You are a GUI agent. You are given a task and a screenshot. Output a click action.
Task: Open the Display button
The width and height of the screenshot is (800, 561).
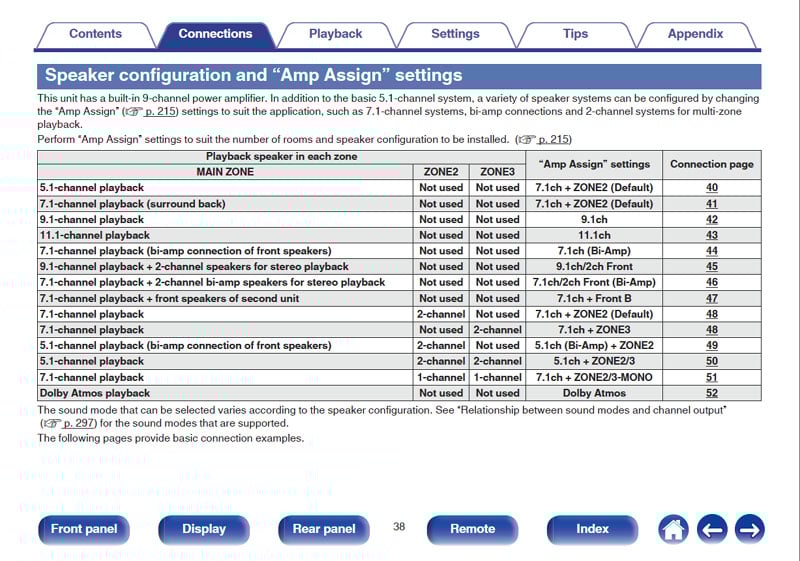coord(204,529)
